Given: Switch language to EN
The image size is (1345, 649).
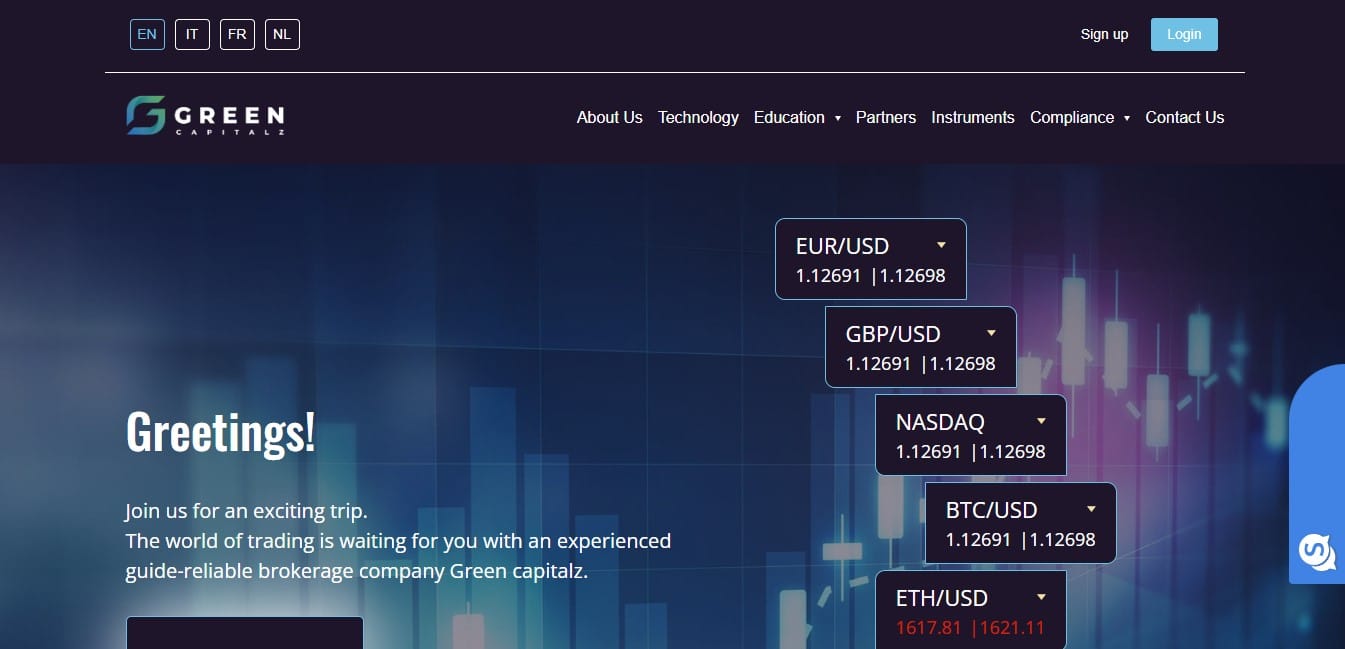Looking at the screenshot, I should 147,34.
